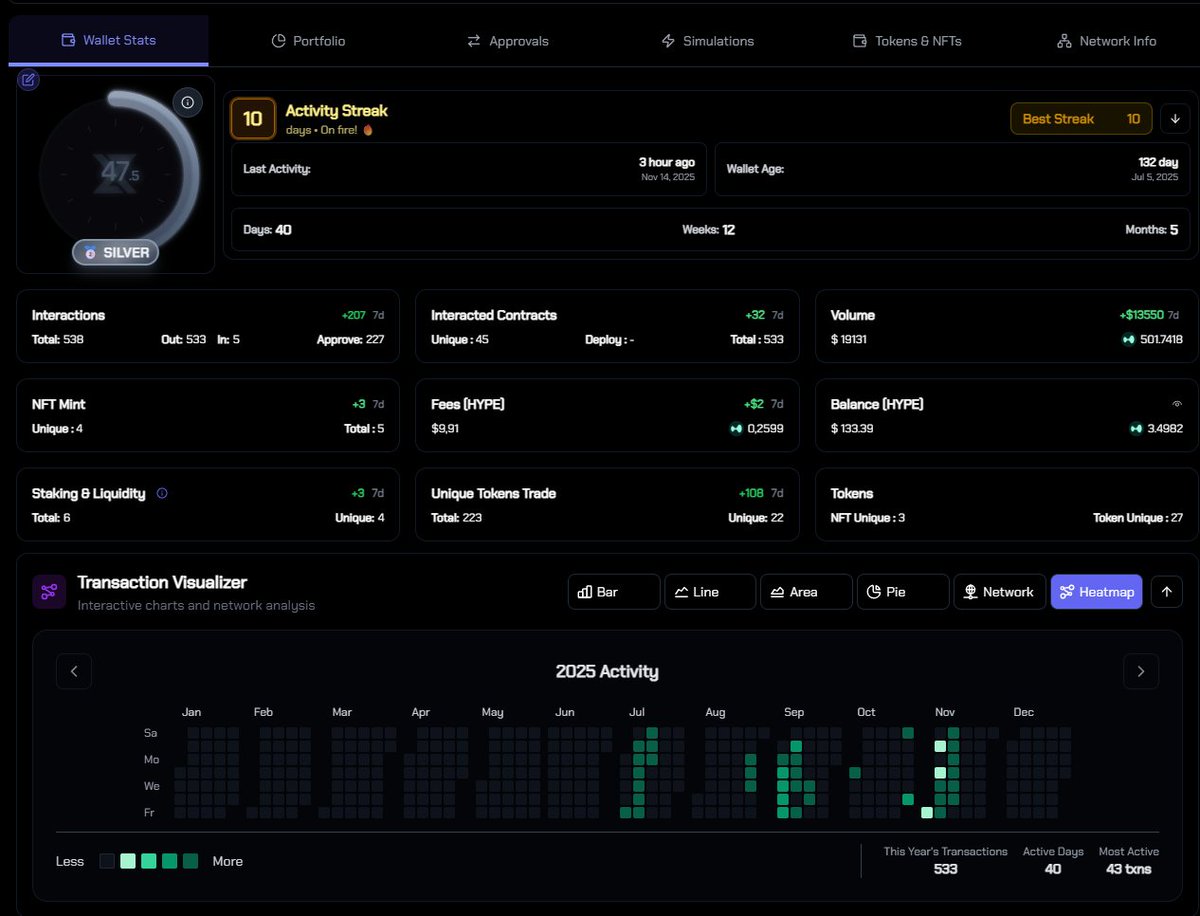Screen dimensions: 1200x916
Task: Click the 2025 Activity heading
Action: (x=607, y=672)
